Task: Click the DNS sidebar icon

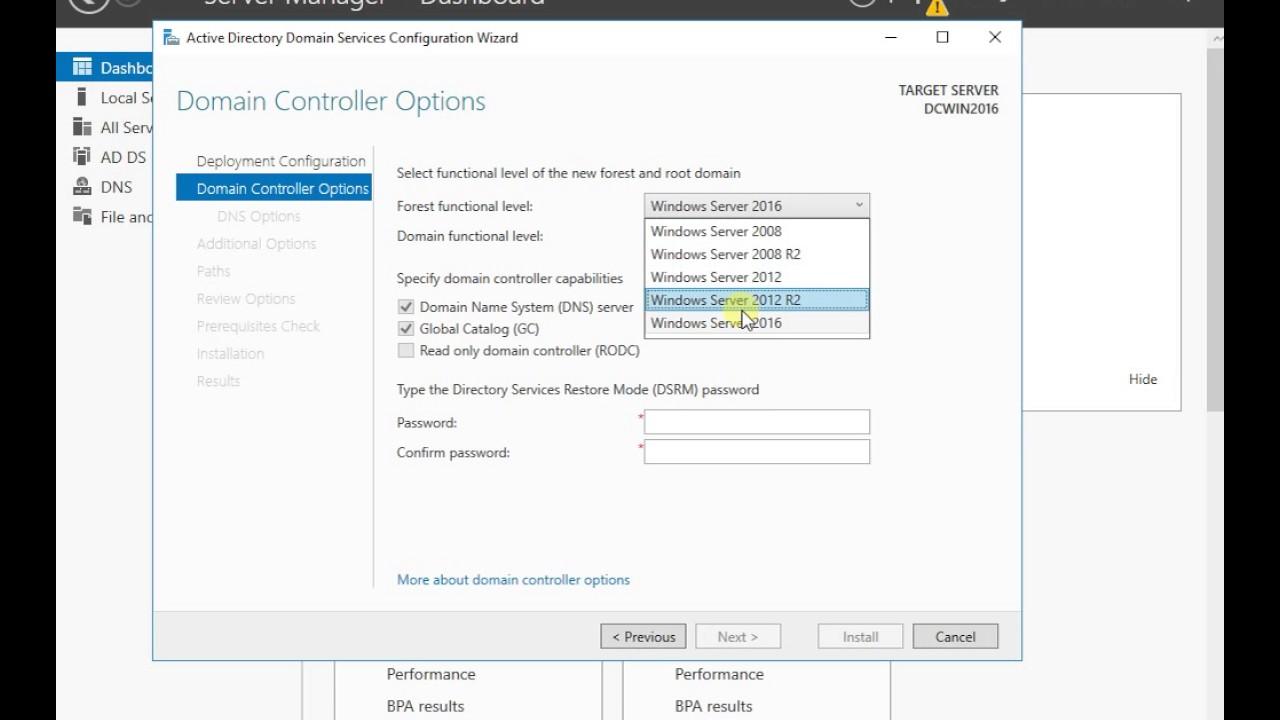Action: point(82,187)
